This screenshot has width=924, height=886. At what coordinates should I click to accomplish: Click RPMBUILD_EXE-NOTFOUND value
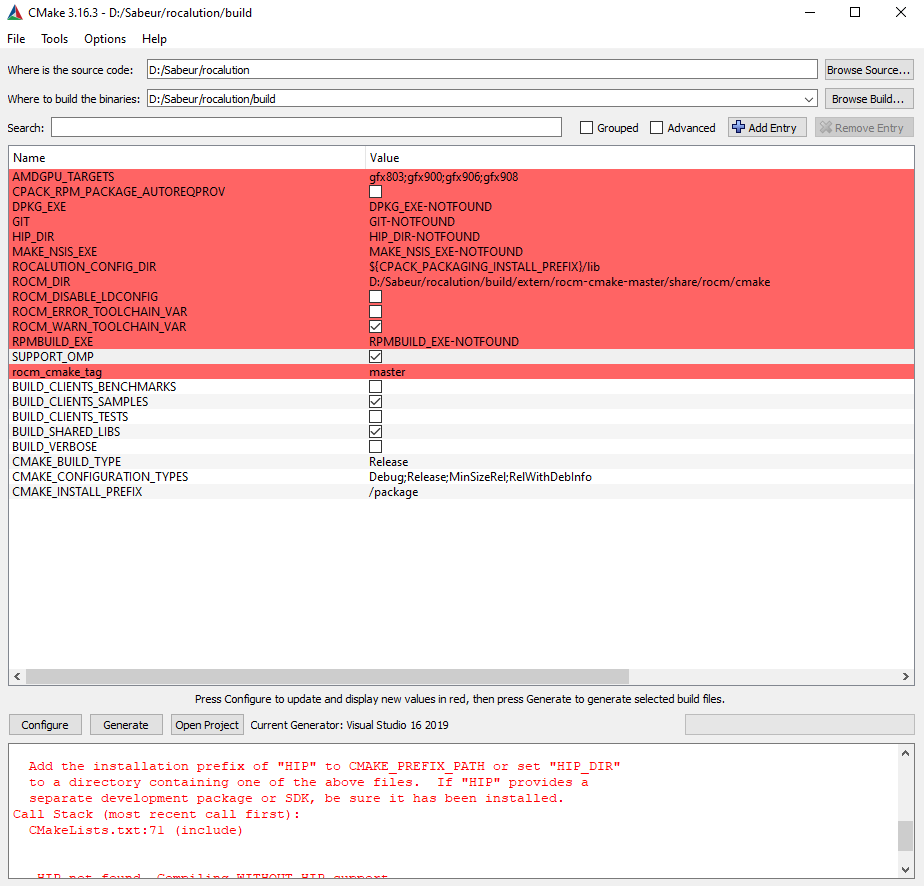444,342
